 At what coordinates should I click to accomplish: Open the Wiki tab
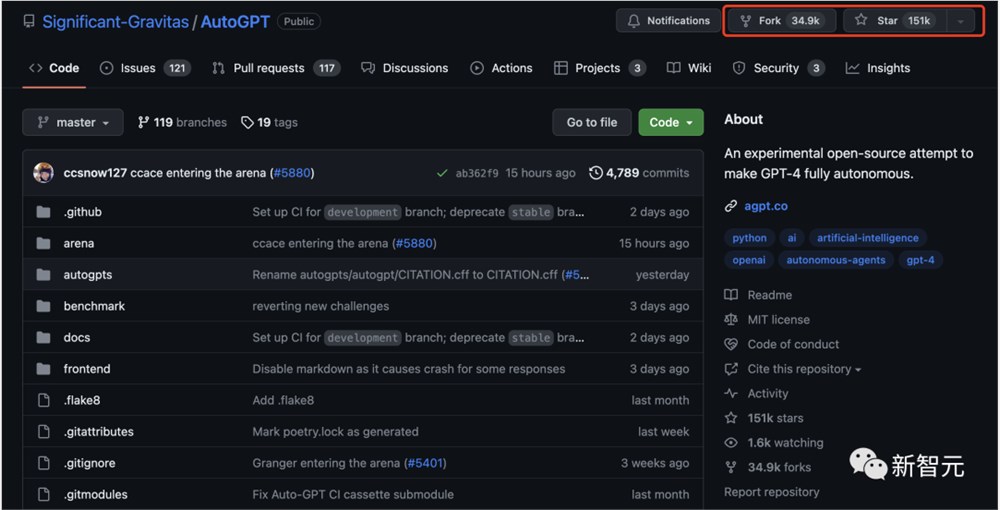point(689,68)
